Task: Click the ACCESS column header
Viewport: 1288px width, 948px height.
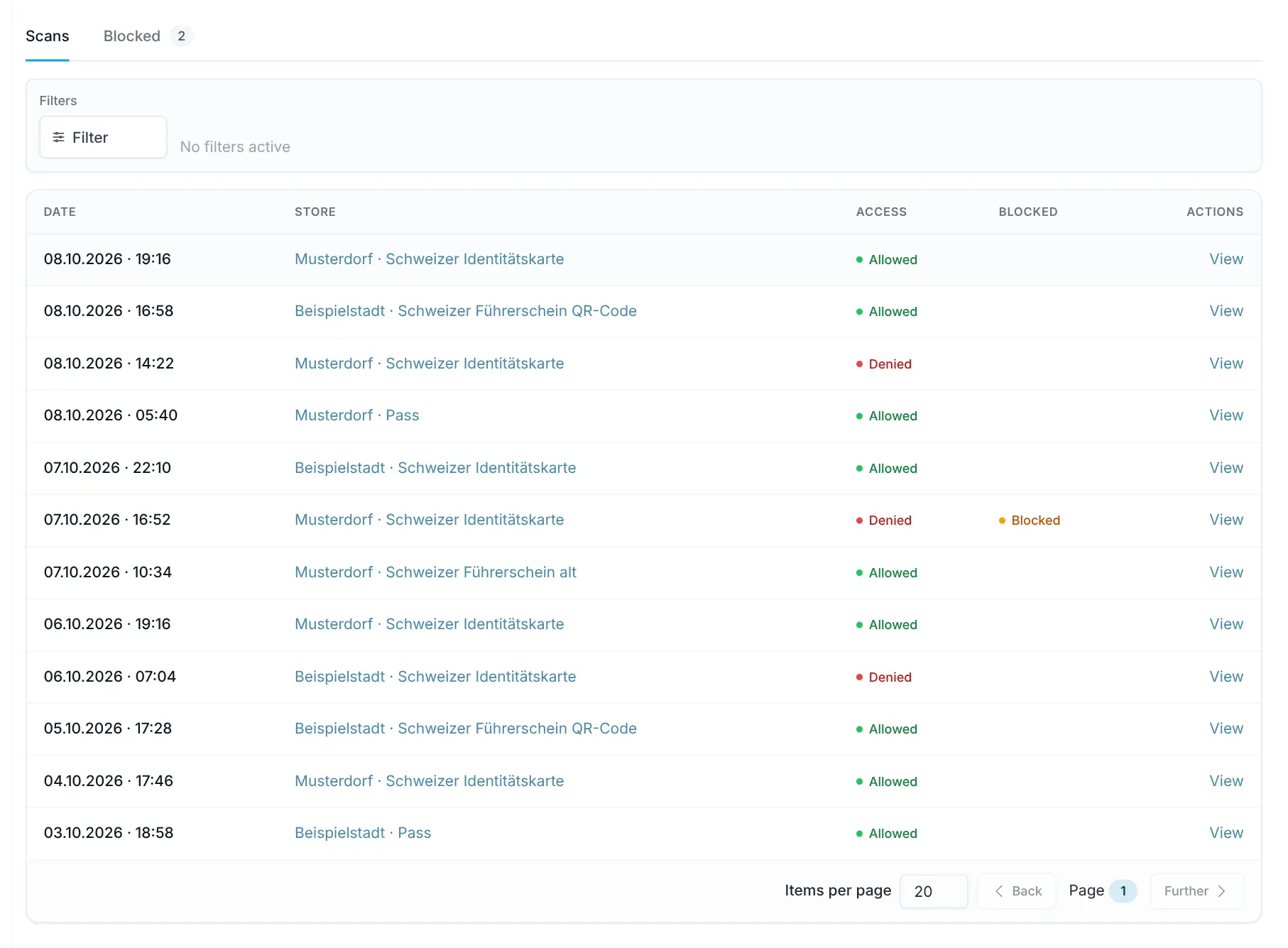Action: [x=881, y=212]
